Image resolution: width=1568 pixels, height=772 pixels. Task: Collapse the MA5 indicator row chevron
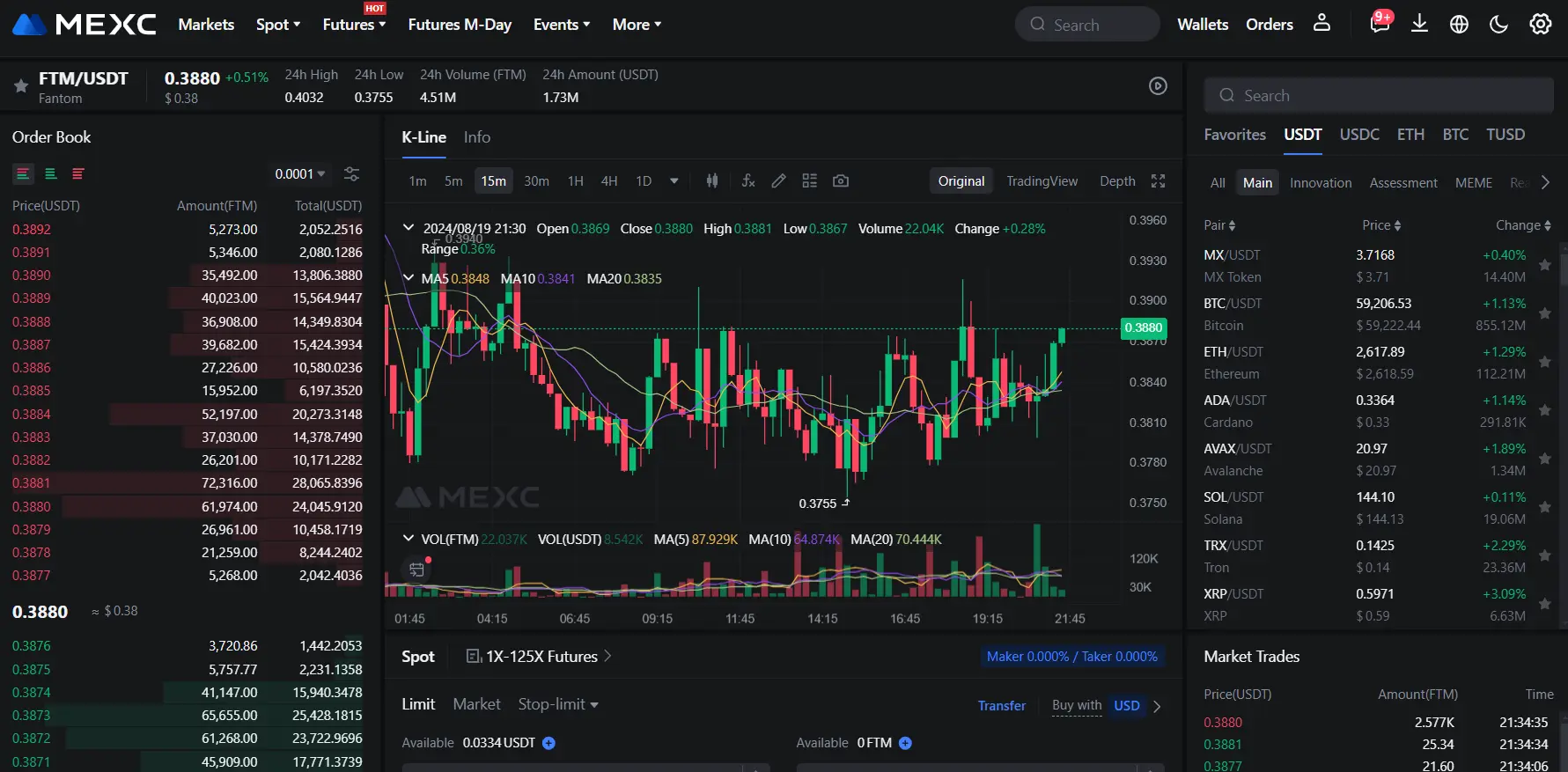408,278
